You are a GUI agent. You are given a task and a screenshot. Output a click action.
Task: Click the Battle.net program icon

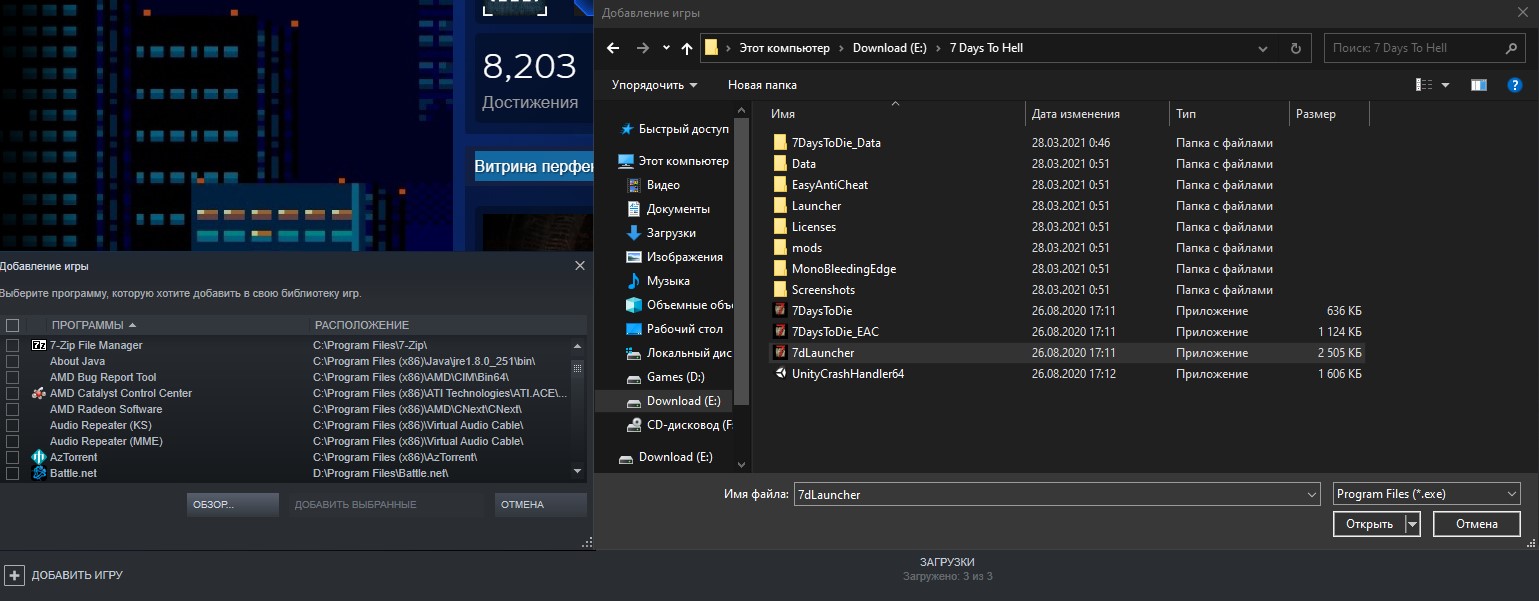40,473
